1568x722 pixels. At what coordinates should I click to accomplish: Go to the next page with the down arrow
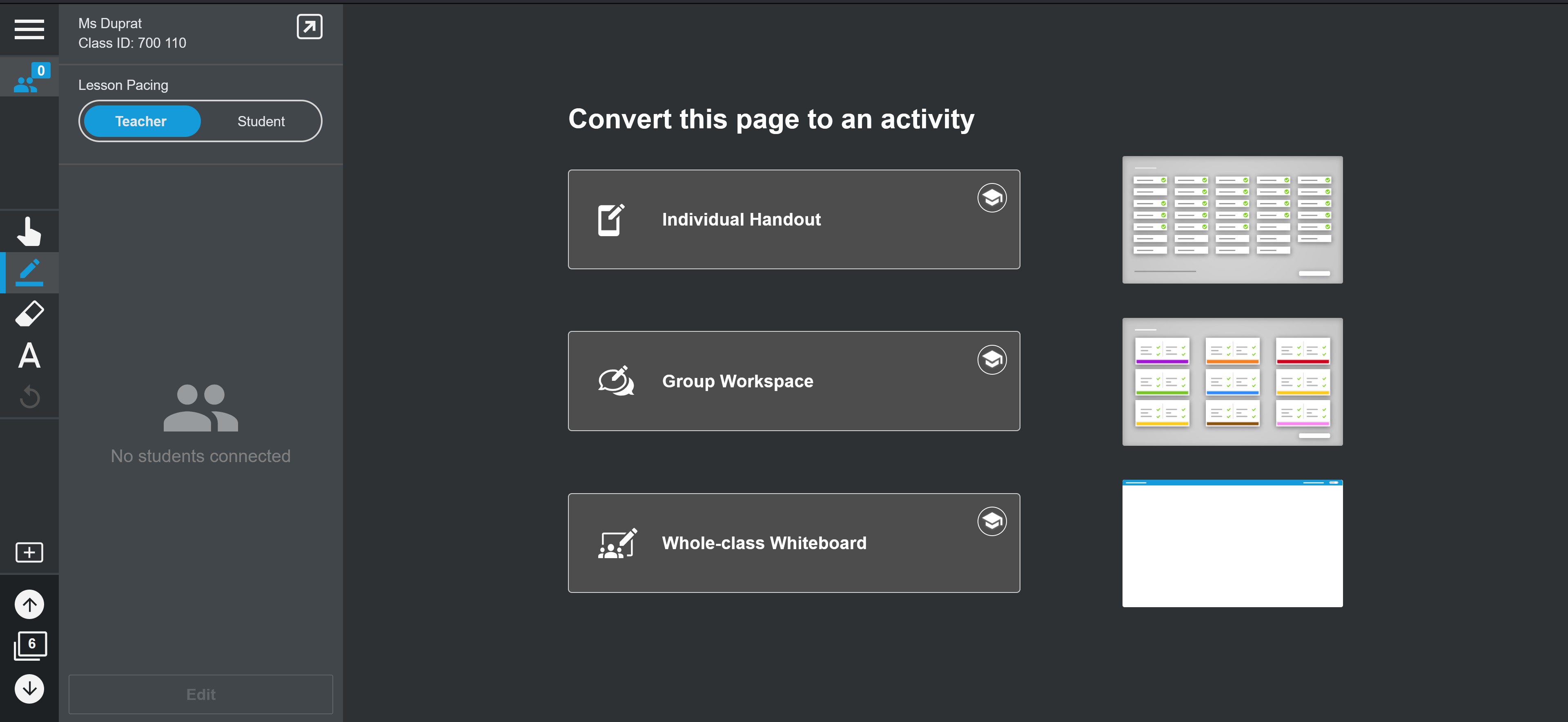[x=29, y=688]
